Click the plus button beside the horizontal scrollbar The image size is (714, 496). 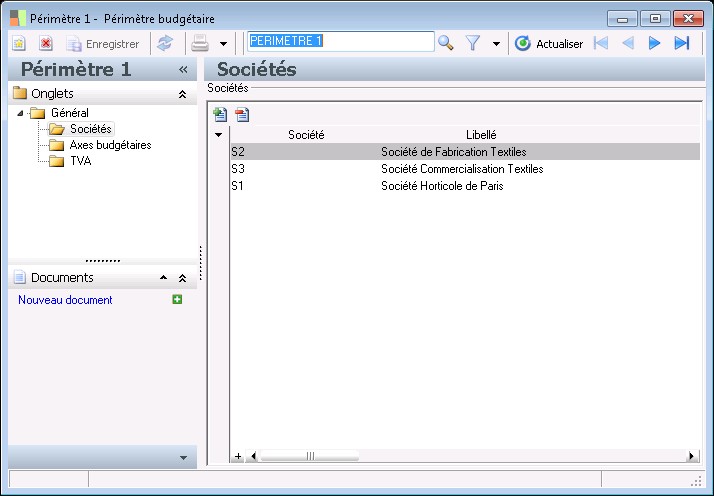tap(238, 456)
